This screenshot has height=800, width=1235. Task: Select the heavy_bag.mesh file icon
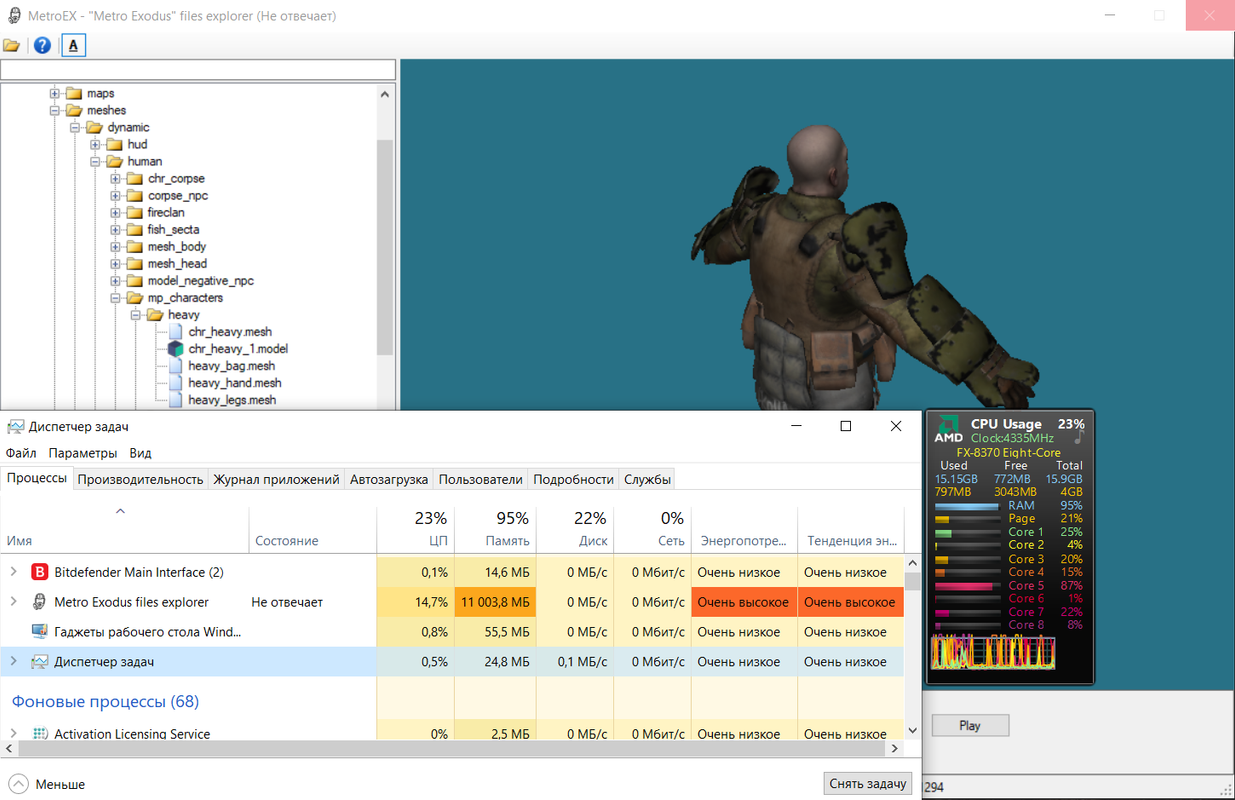coord(176,366)
